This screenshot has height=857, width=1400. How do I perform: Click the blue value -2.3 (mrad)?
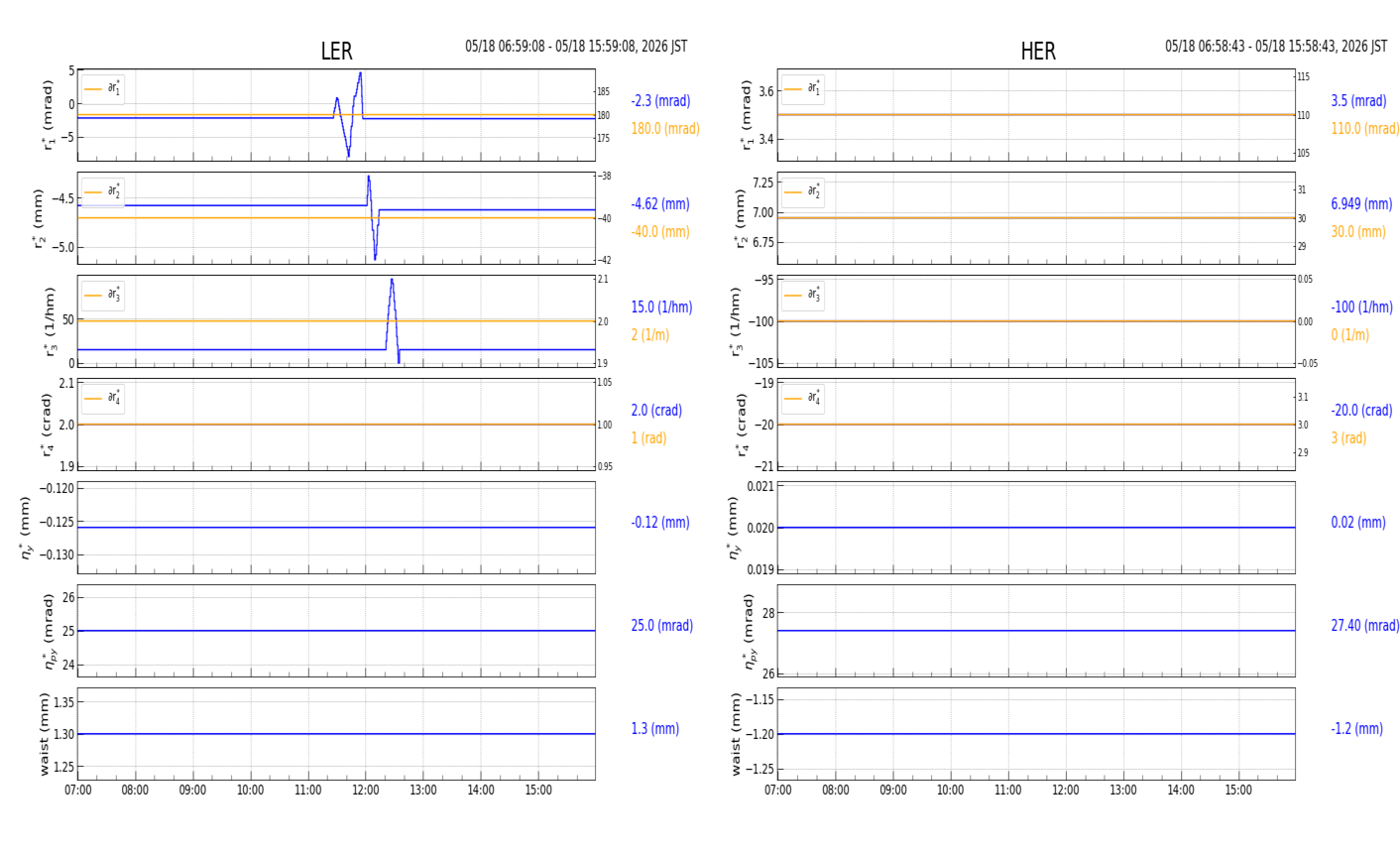[x=660, y=101]
